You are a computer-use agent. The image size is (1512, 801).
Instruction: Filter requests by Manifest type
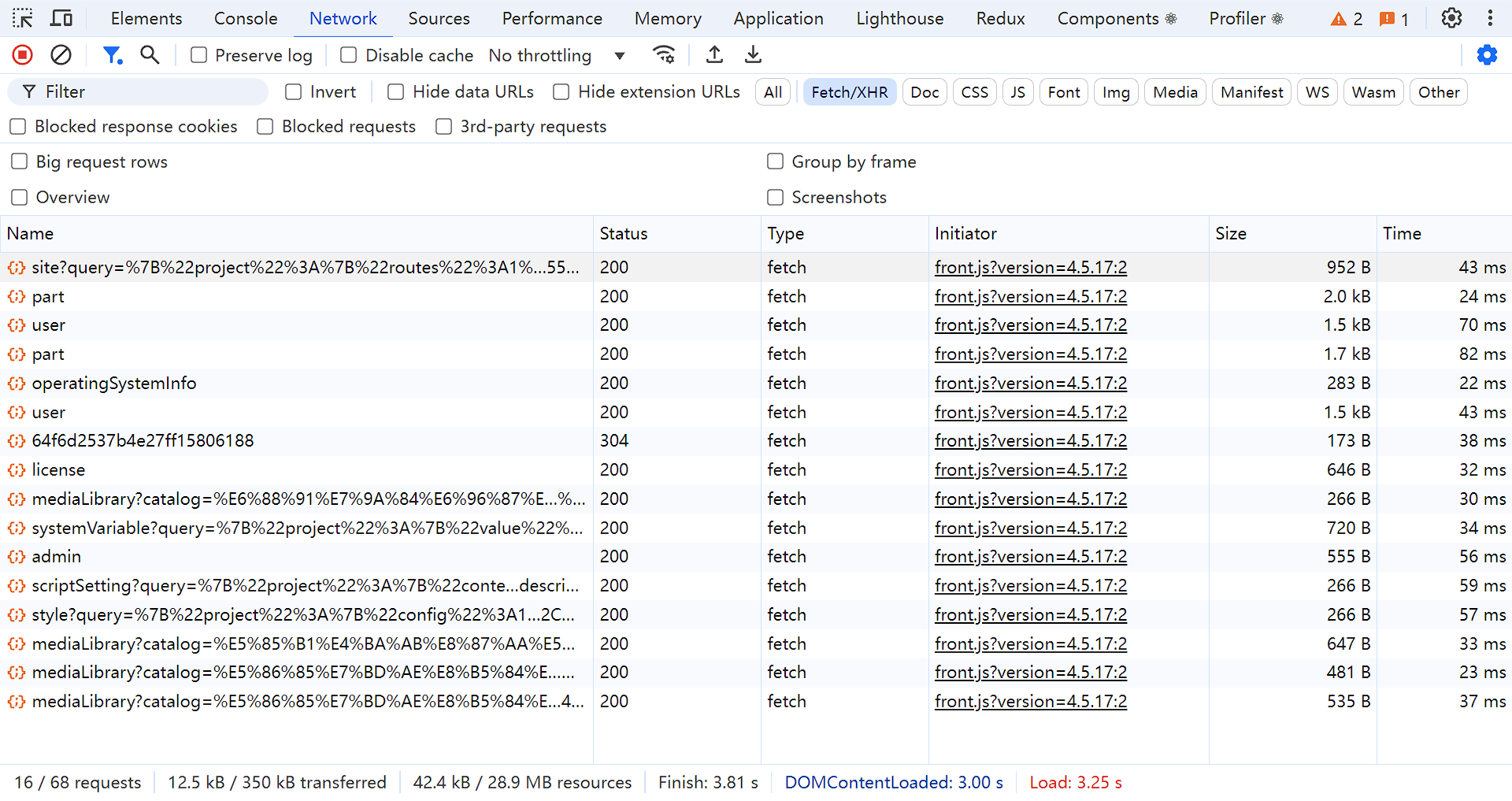point(1251,92)
